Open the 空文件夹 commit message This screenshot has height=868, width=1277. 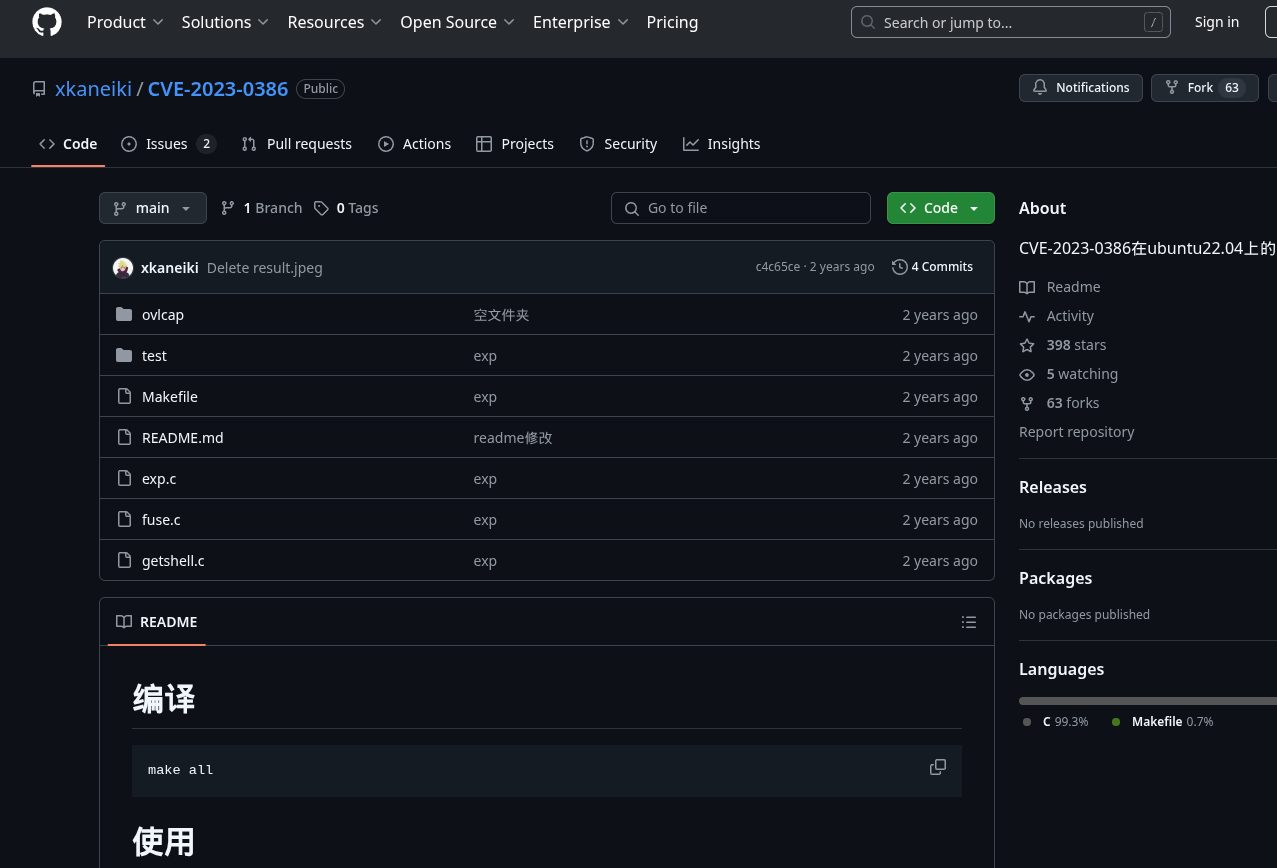pyautogui.click(x=502, y=315)
